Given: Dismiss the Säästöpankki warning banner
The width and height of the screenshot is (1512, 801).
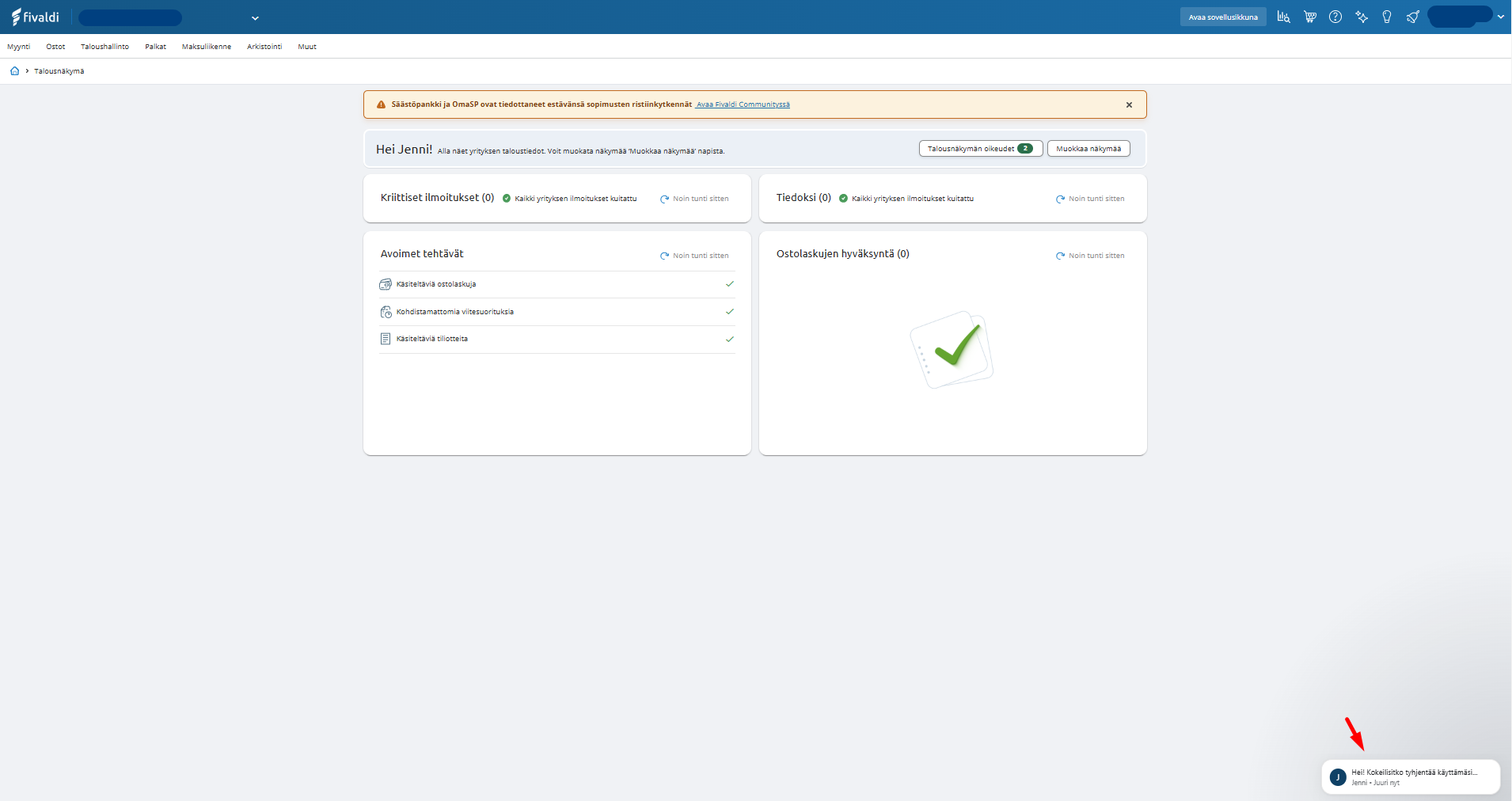Looking at the screenshot, I should tap(1129, 104).
